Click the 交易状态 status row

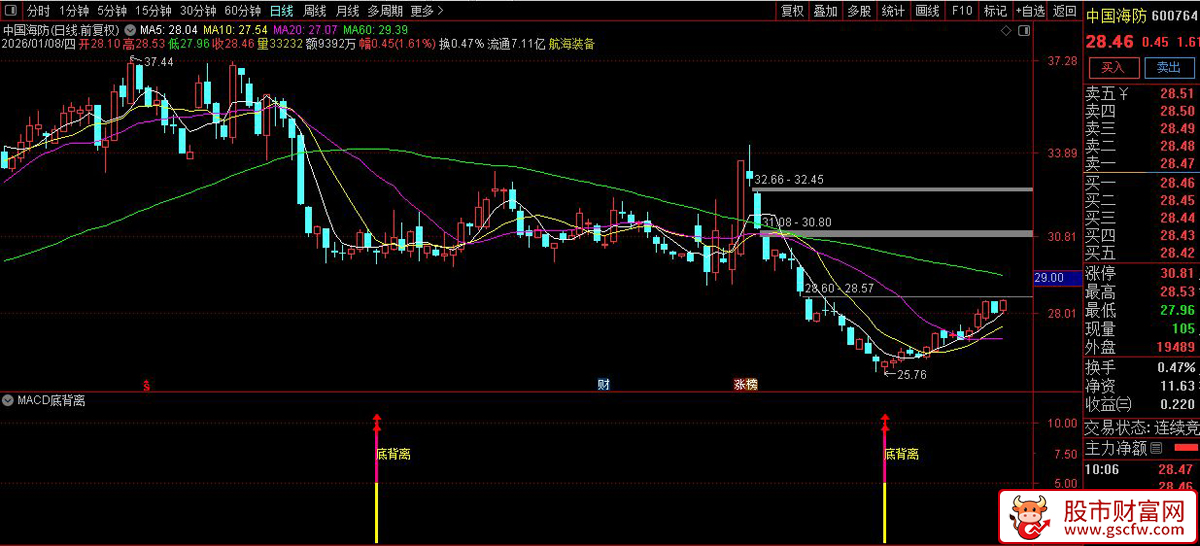(x=1142, y=427)
